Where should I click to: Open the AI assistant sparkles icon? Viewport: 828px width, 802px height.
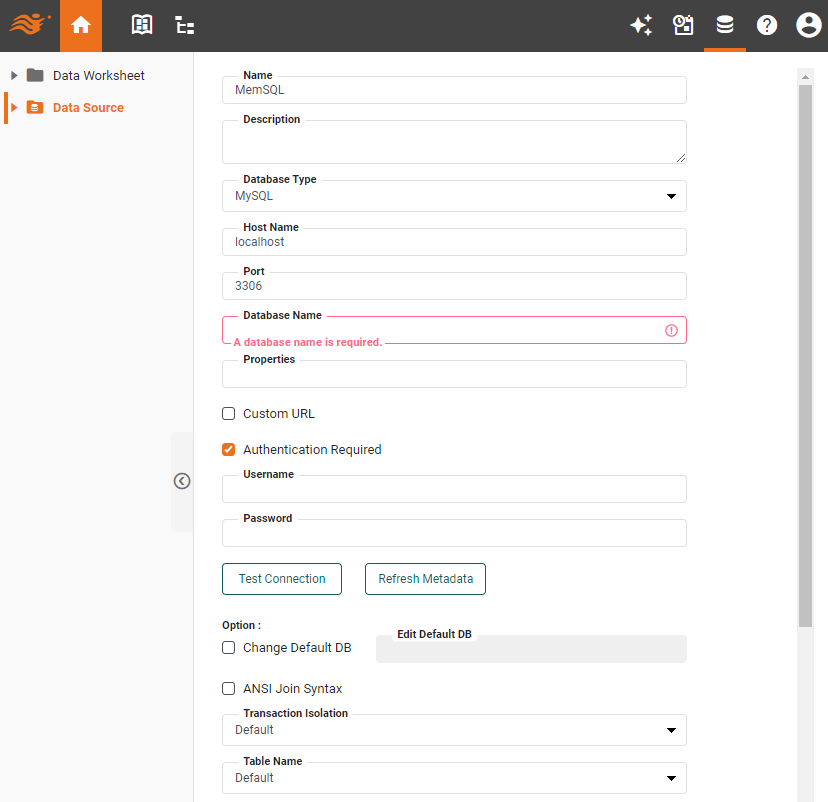click(641, 25)
